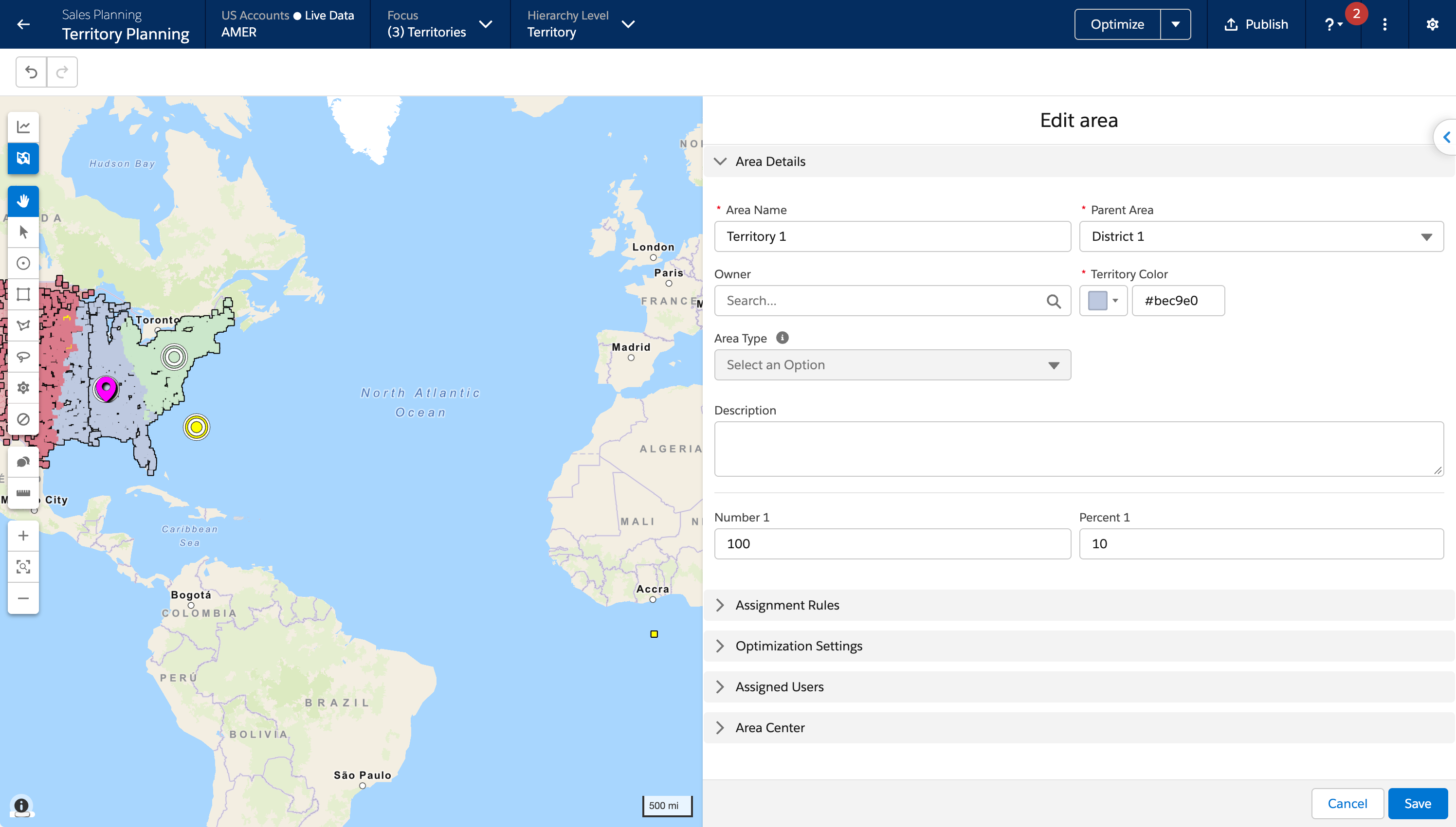Choose the lasso selection tool

point(23,357)
